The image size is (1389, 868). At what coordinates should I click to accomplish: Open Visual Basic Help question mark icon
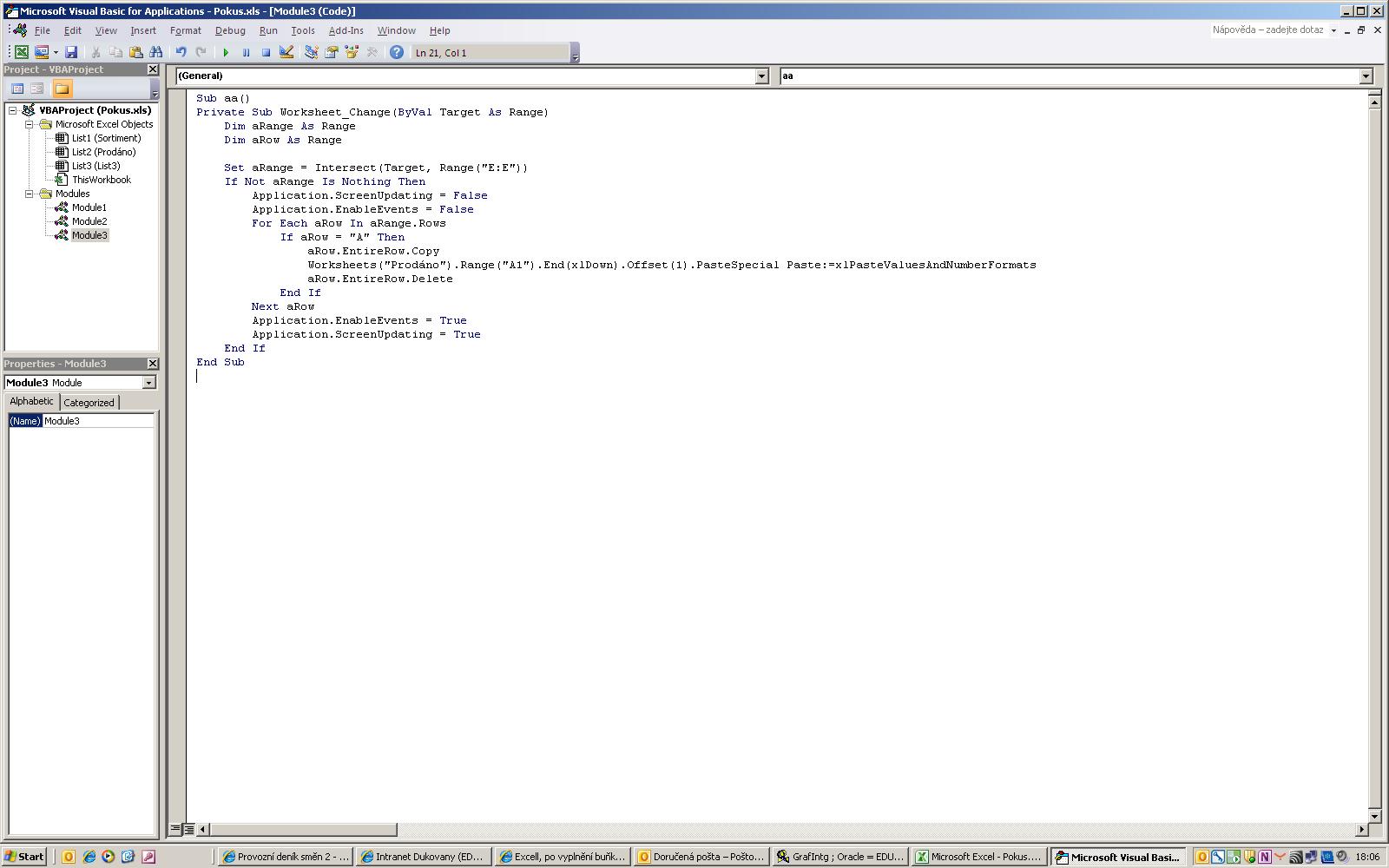[397, 52]
